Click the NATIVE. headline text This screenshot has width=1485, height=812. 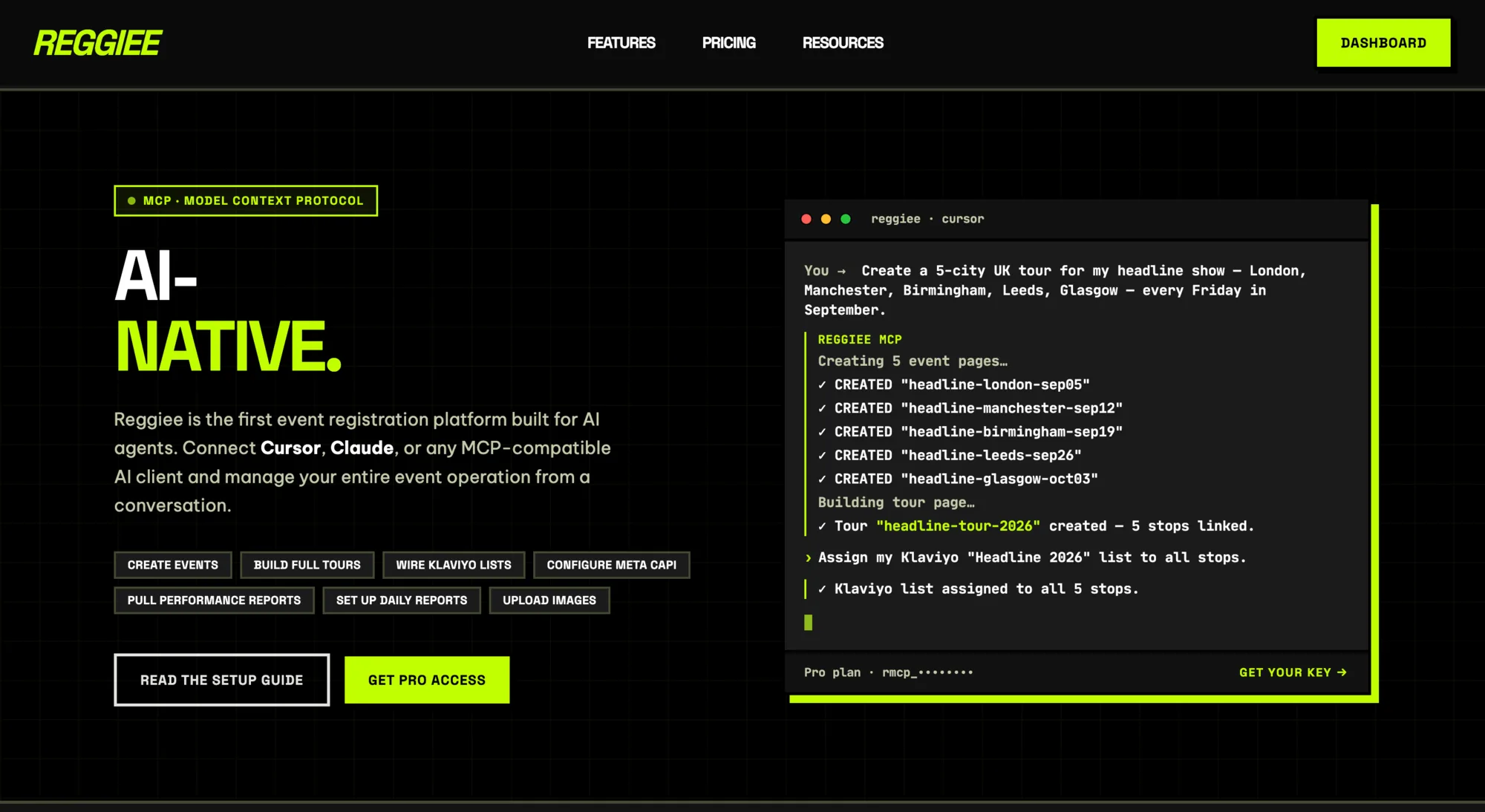[229, 346]
